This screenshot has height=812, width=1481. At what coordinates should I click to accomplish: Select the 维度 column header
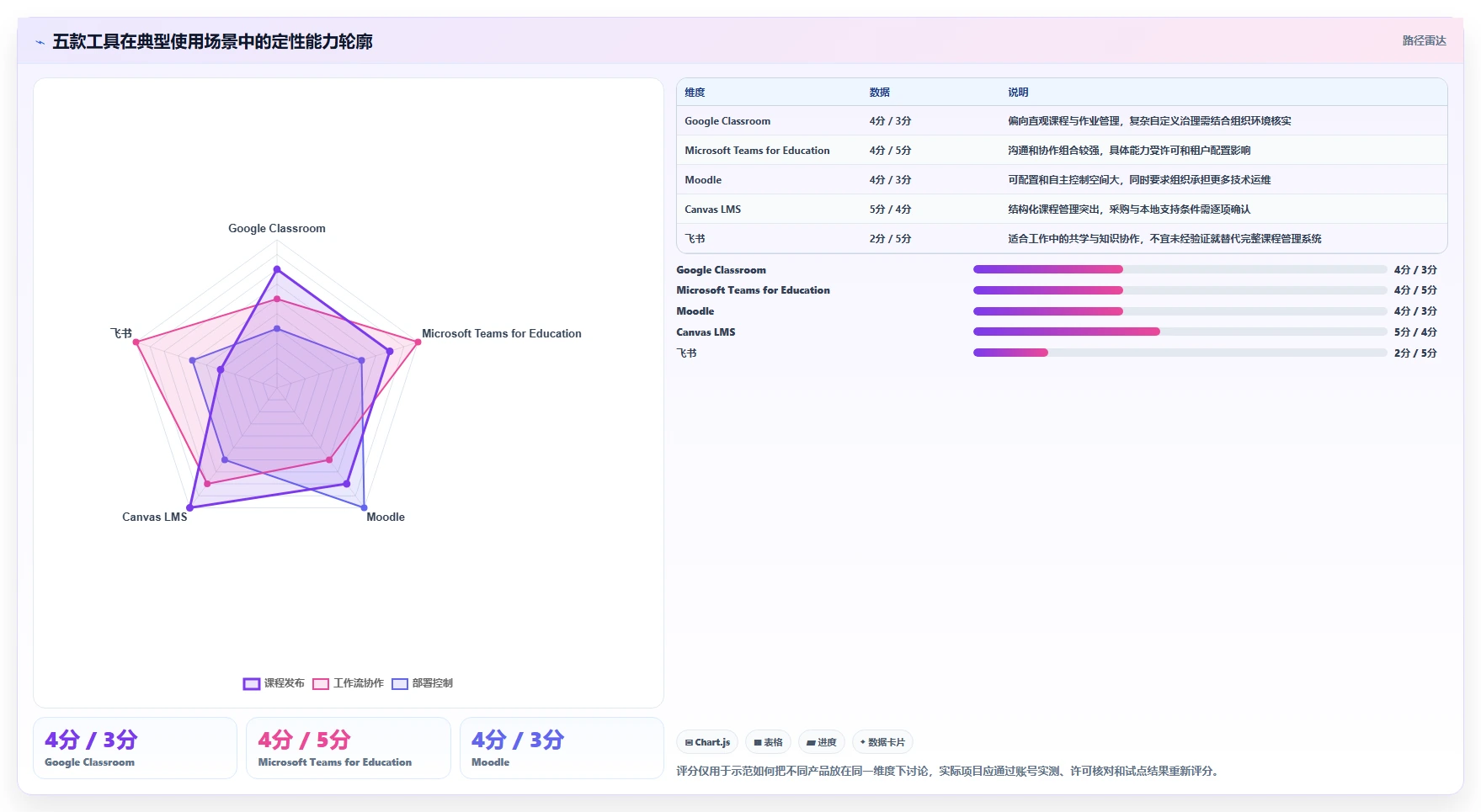coord(695,93)
